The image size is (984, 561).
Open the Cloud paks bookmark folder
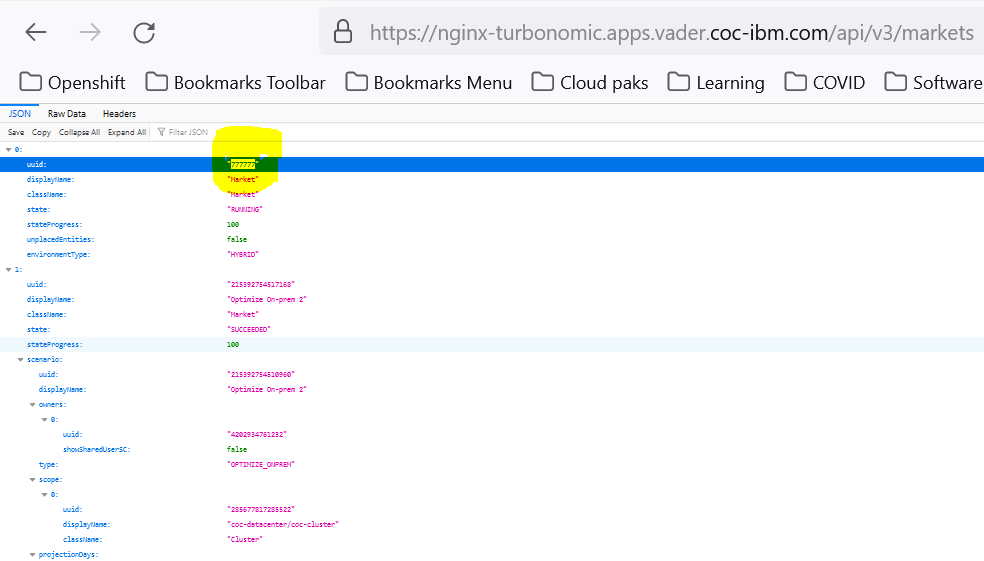tap(589, 82)
